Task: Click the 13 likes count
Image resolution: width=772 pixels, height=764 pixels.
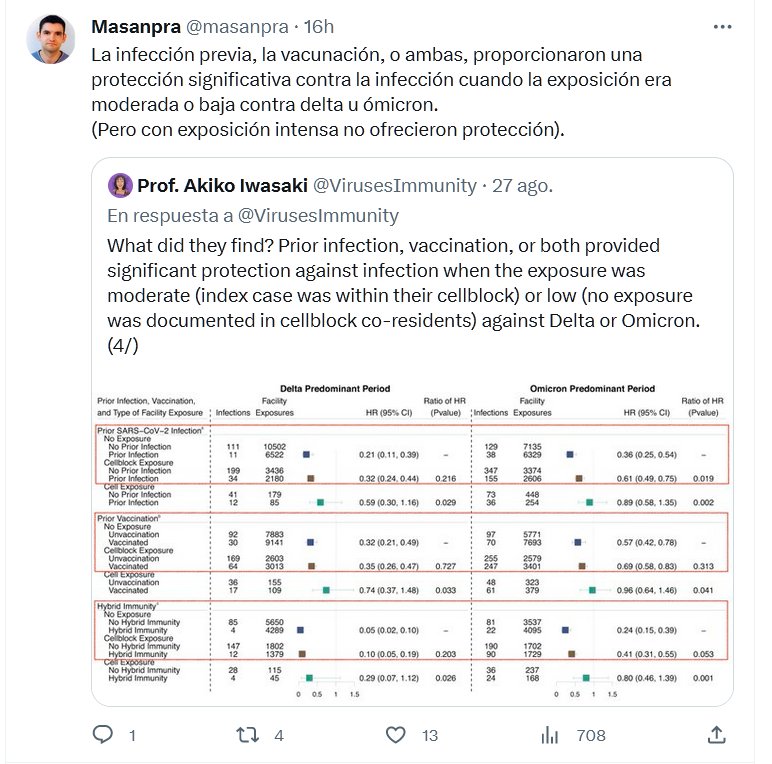Action: pyautogui.click(x=430, y=735)
